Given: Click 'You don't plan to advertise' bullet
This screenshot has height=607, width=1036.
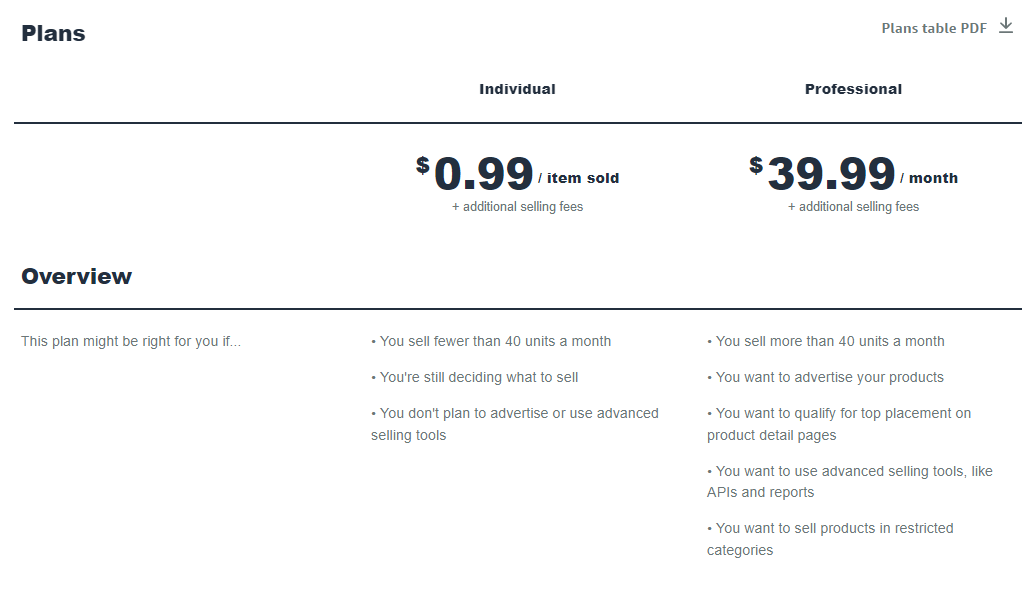Looking at the screenshot, I should (515, 424).
